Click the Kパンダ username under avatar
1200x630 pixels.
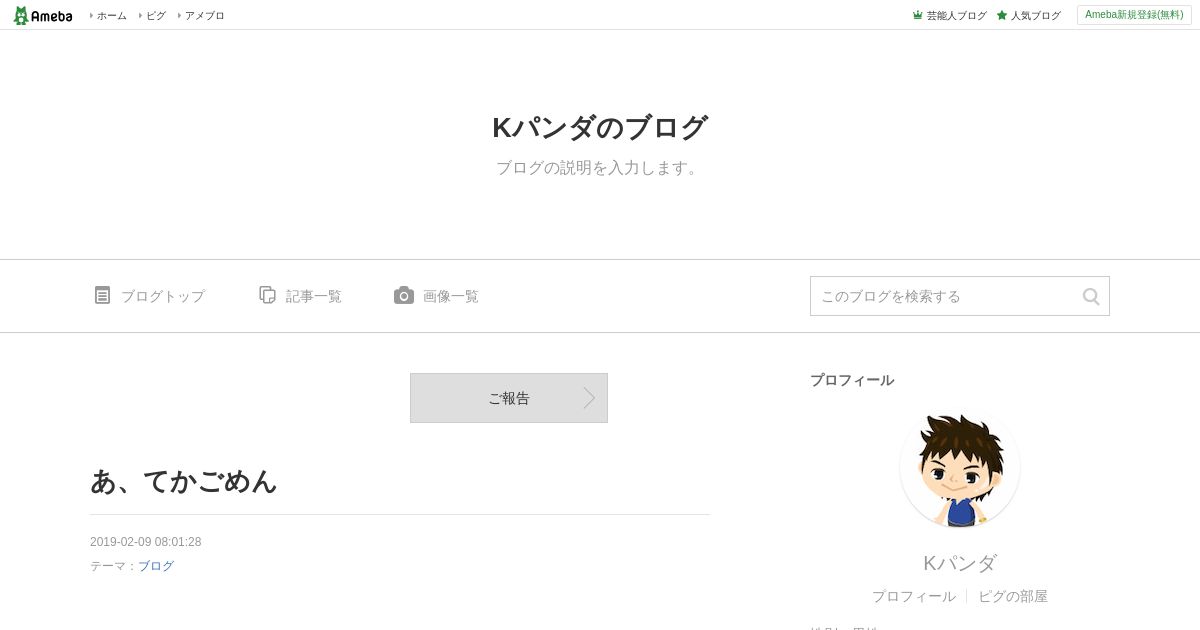click(x=960, y=563)
